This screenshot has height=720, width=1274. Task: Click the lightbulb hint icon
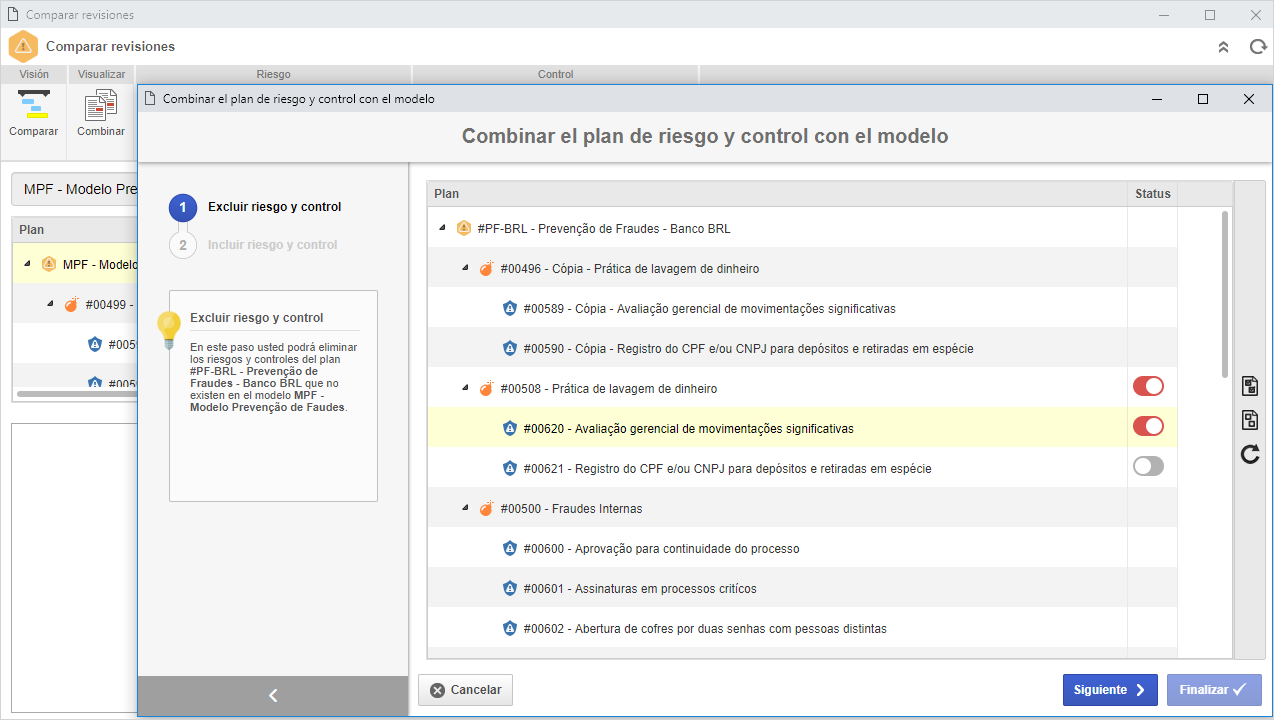tap(170, 328)
